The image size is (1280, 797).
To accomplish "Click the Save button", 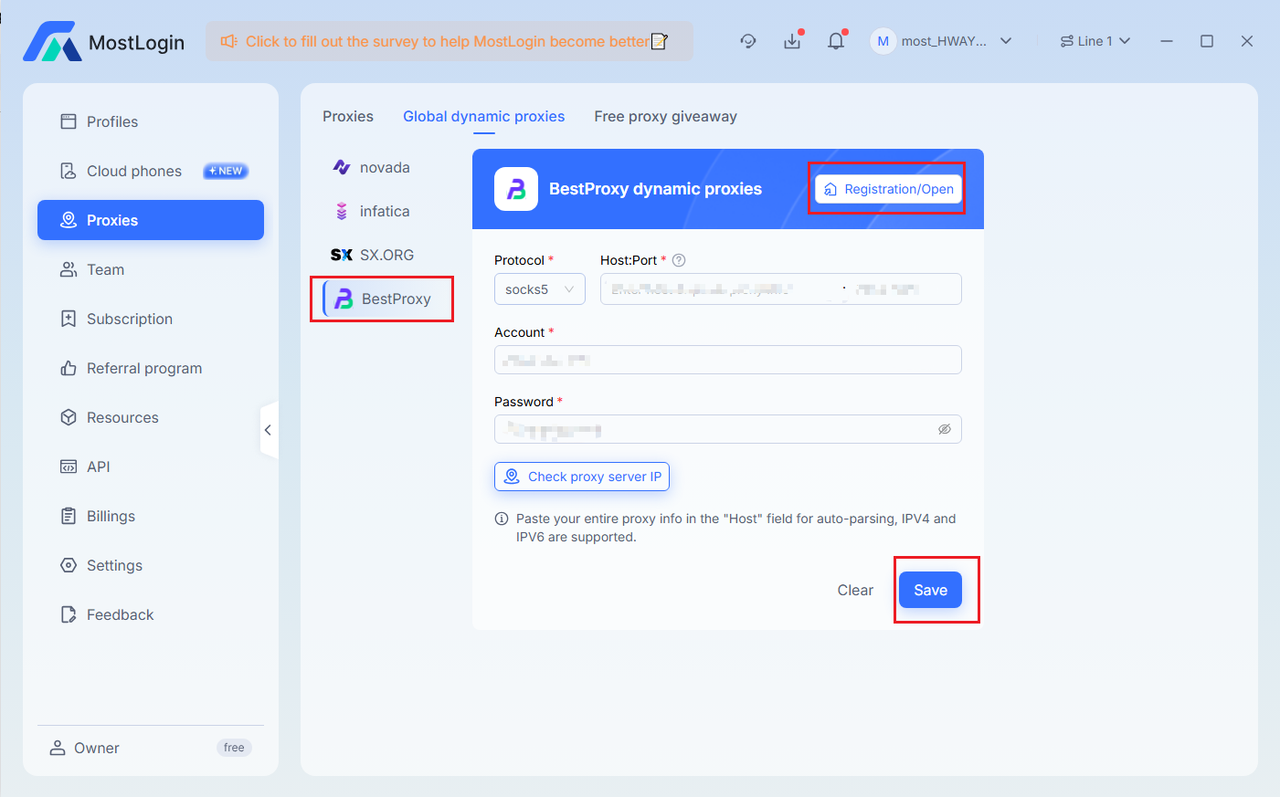I will (930, 590).
